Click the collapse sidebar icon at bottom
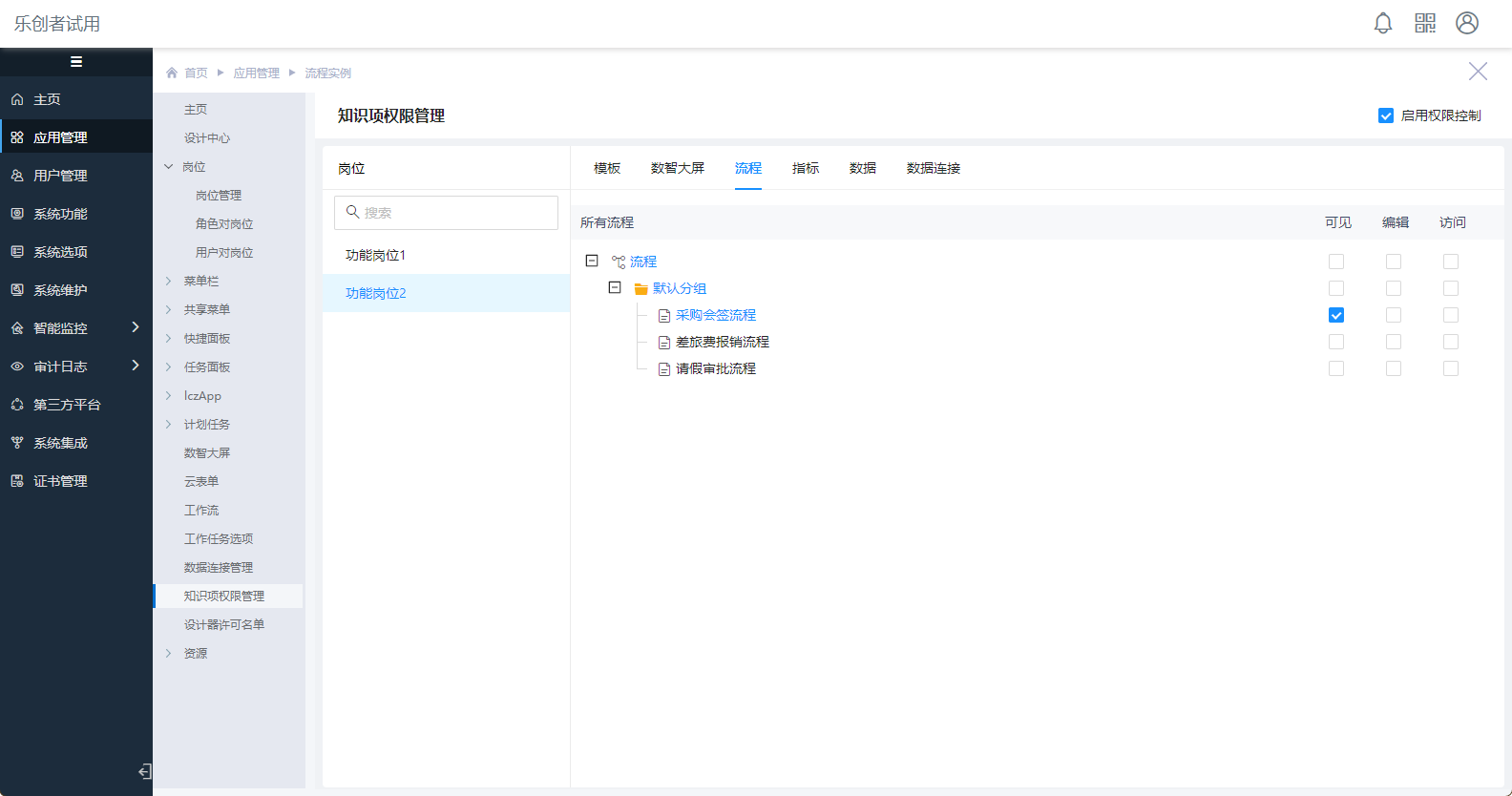1512x796 pixels. pyautogui.click(x=144, y=771)
